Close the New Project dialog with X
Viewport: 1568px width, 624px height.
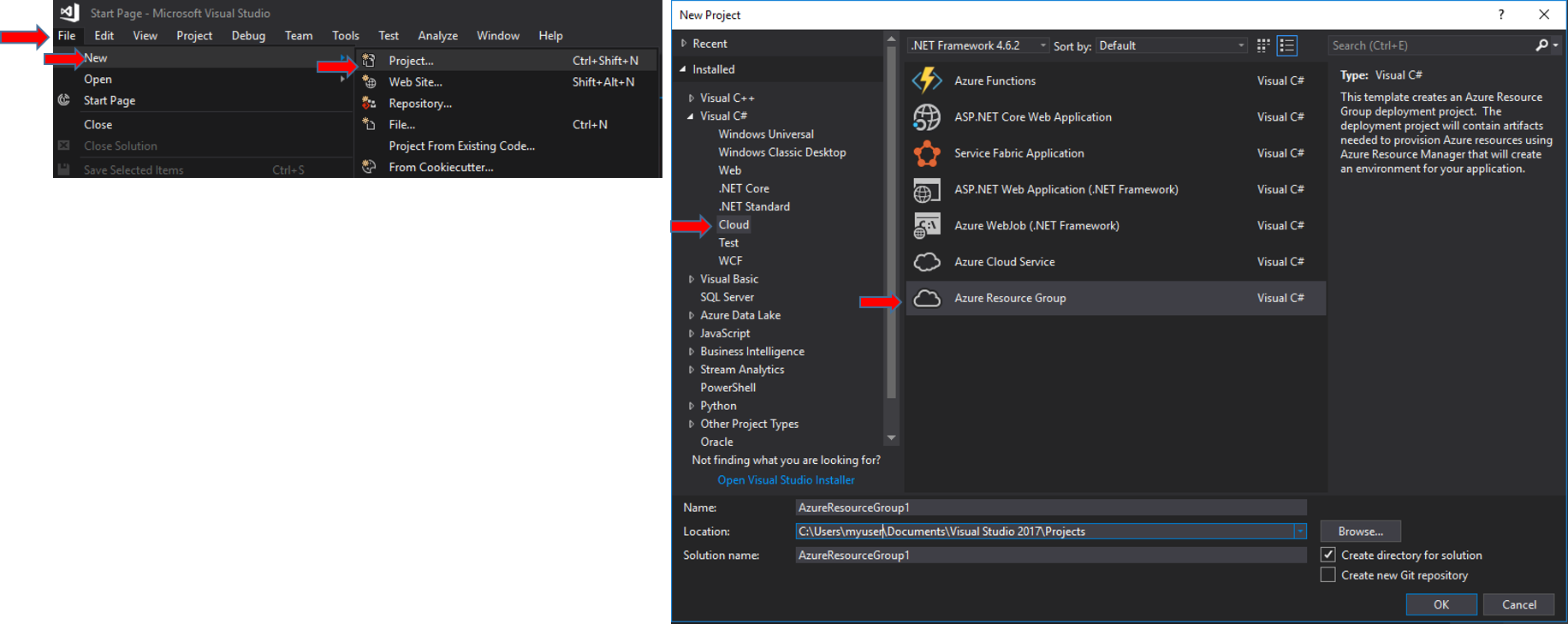(1544, 15)
